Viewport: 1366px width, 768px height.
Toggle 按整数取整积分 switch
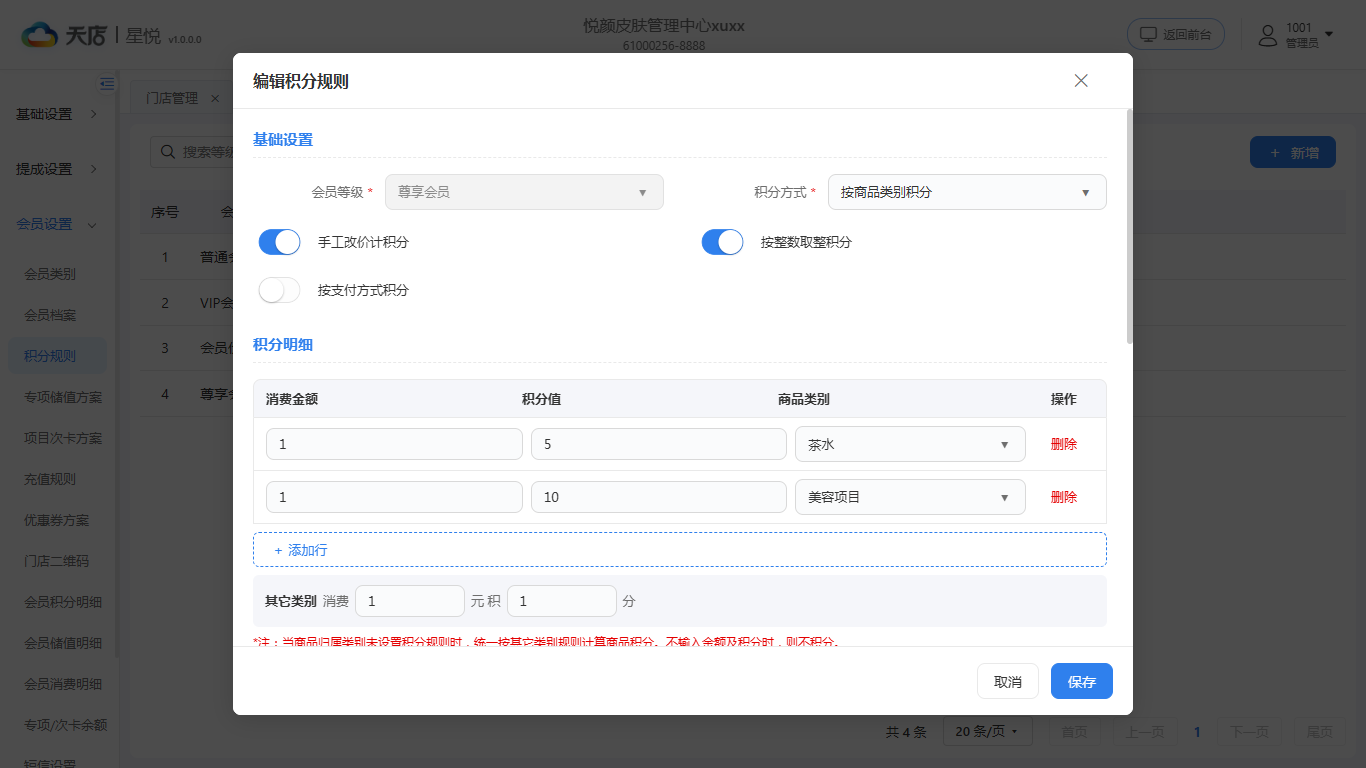coord(723,242)
